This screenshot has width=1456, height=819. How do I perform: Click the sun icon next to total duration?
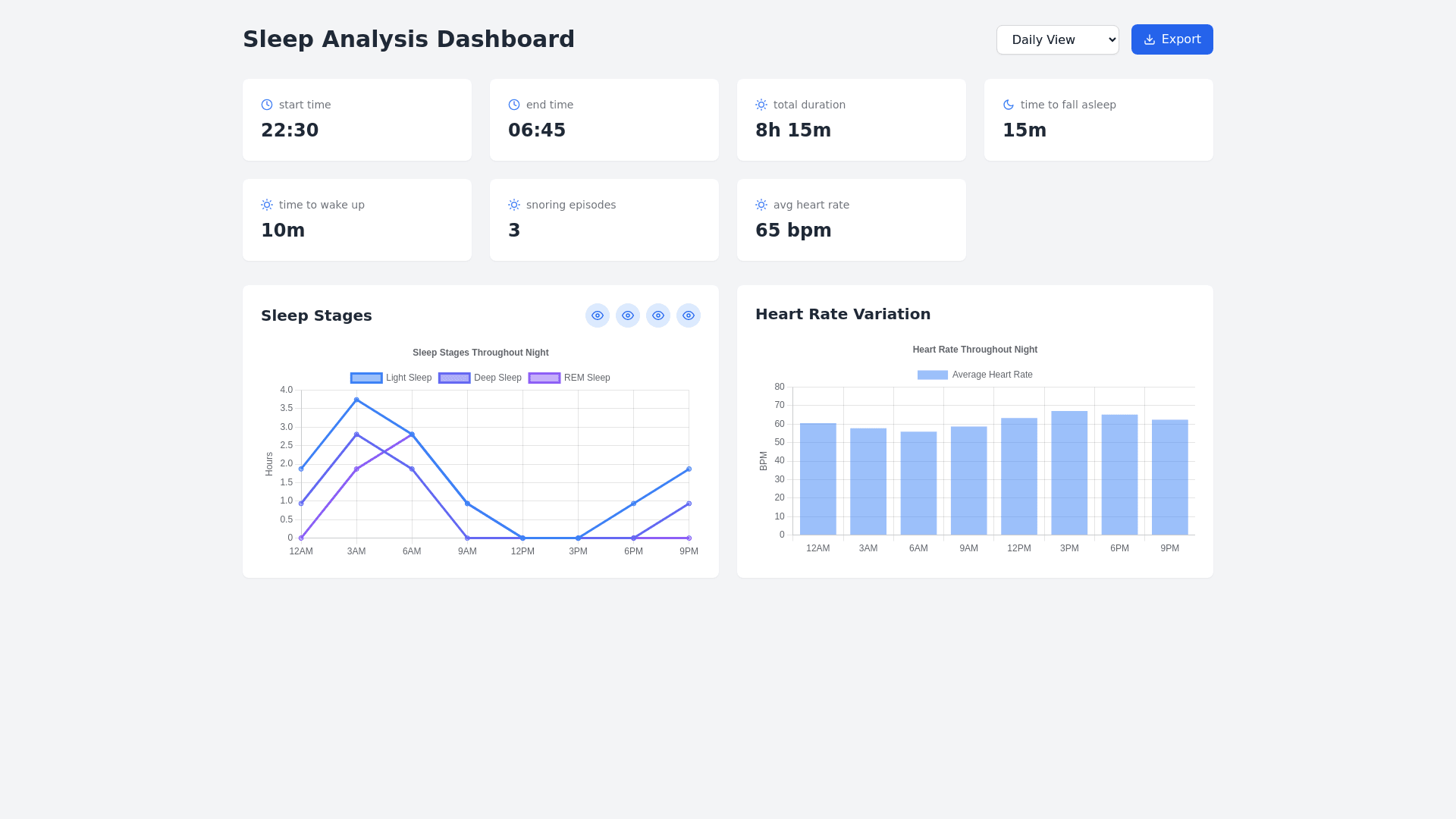coord(761,105)
